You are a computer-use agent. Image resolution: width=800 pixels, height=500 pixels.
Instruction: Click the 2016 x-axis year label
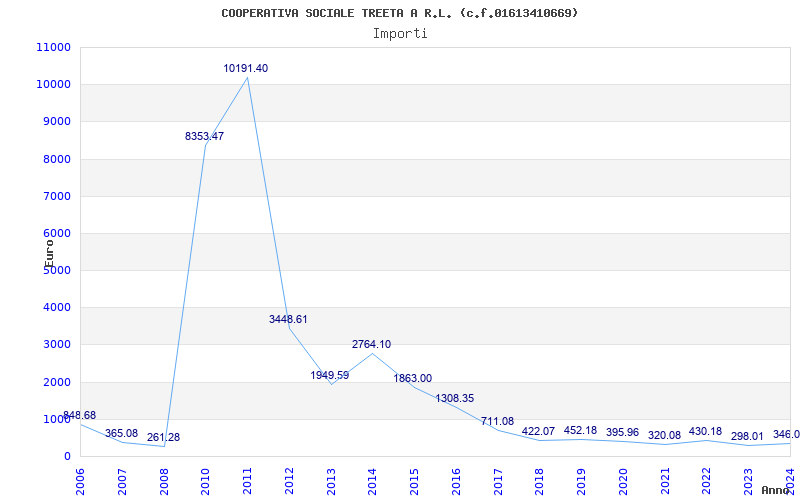[x=456, y=482]
